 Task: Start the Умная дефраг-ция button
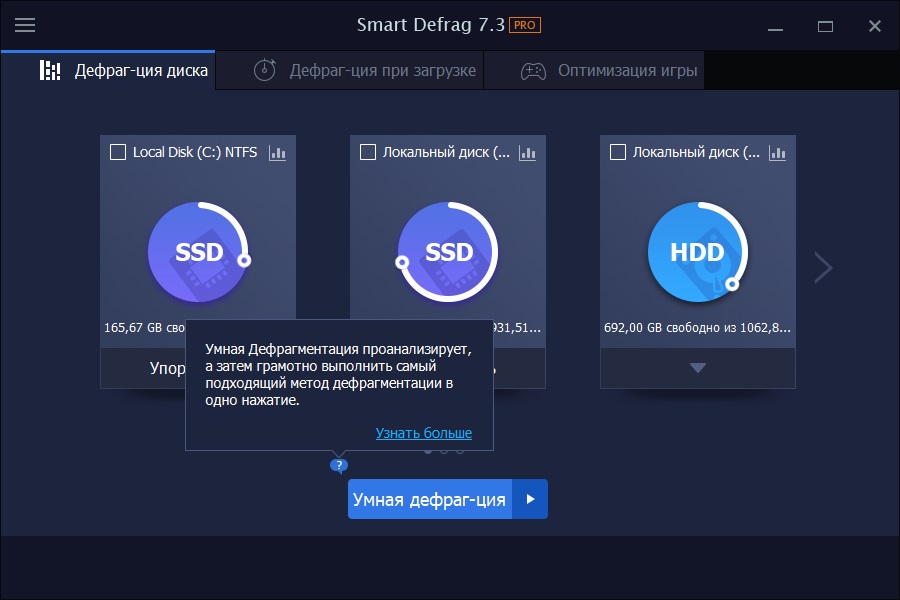[429, 499]
